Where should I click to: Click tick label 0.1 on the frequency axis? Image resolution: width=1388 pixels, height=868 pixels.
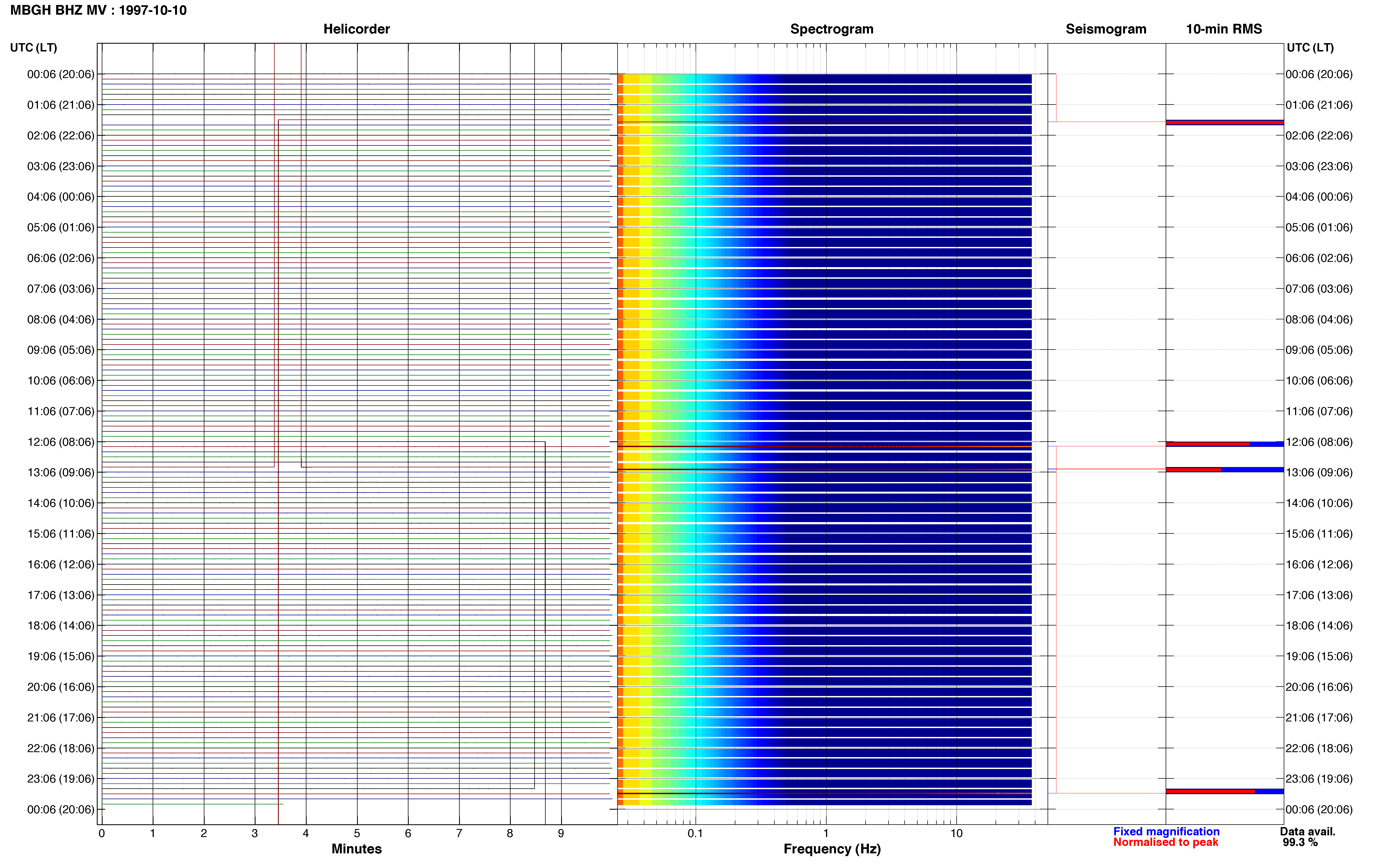(695, 833)
